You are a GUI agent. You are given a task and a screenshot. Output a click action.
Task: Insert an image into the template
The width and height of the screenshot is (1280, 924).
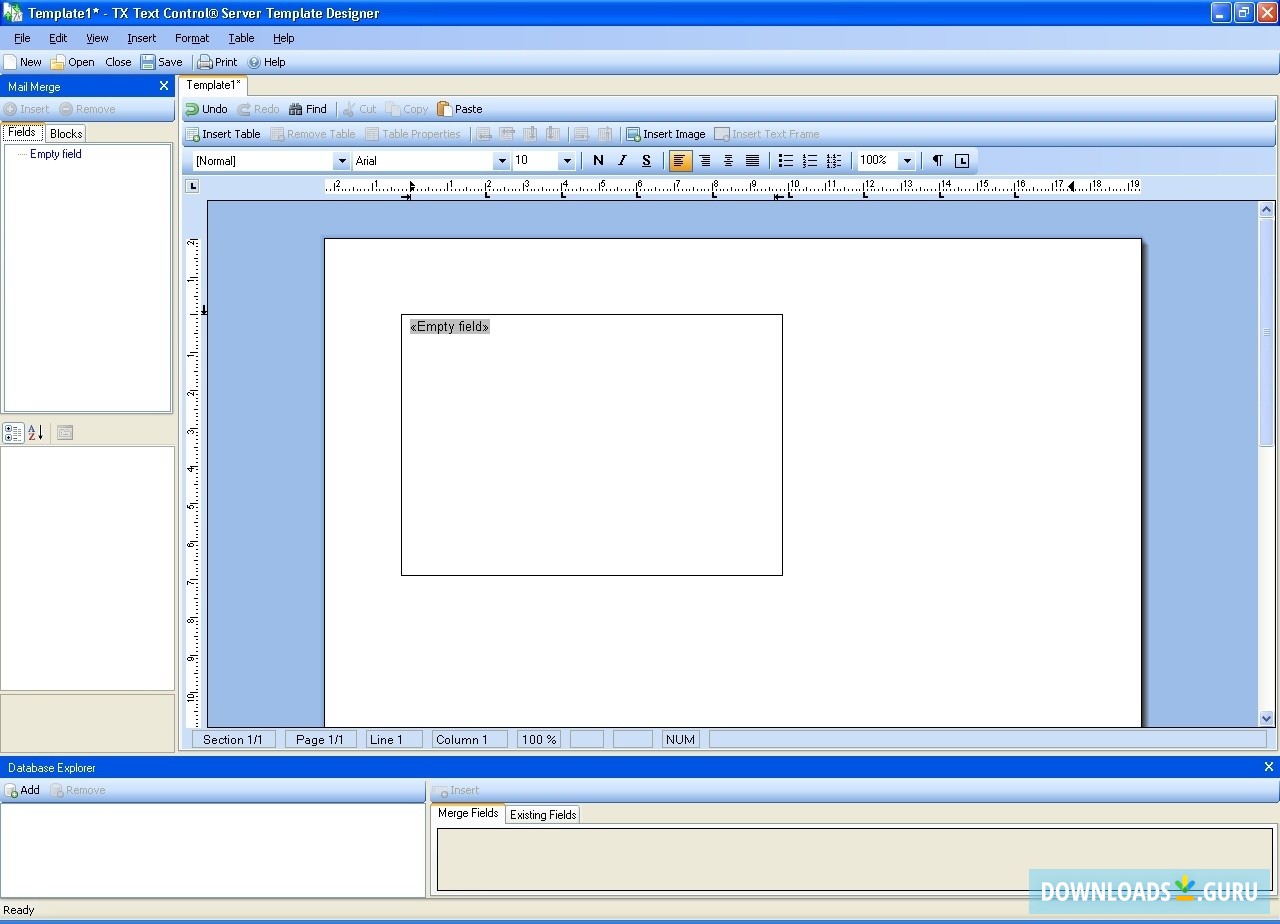pyautogui.click(x=665, y=133)
